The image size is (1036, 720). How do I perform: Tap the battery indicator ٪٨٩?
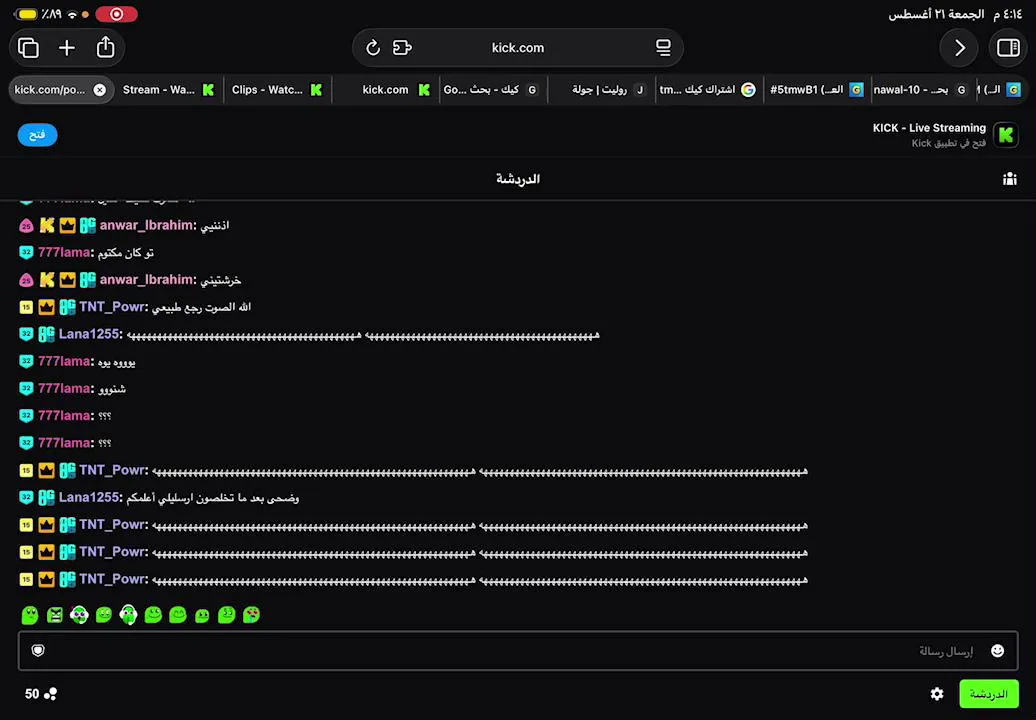40,14
